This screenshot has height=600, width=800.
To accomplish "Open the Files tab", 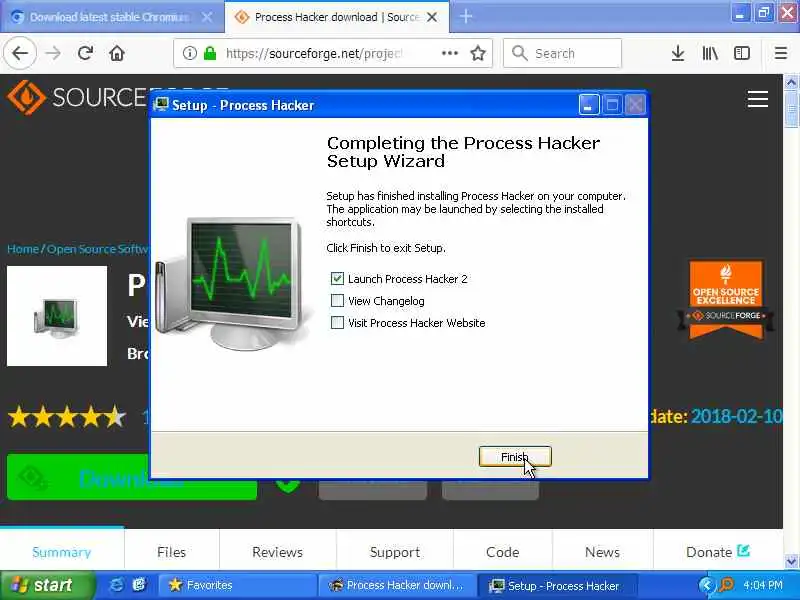I will tap(171, 552).
